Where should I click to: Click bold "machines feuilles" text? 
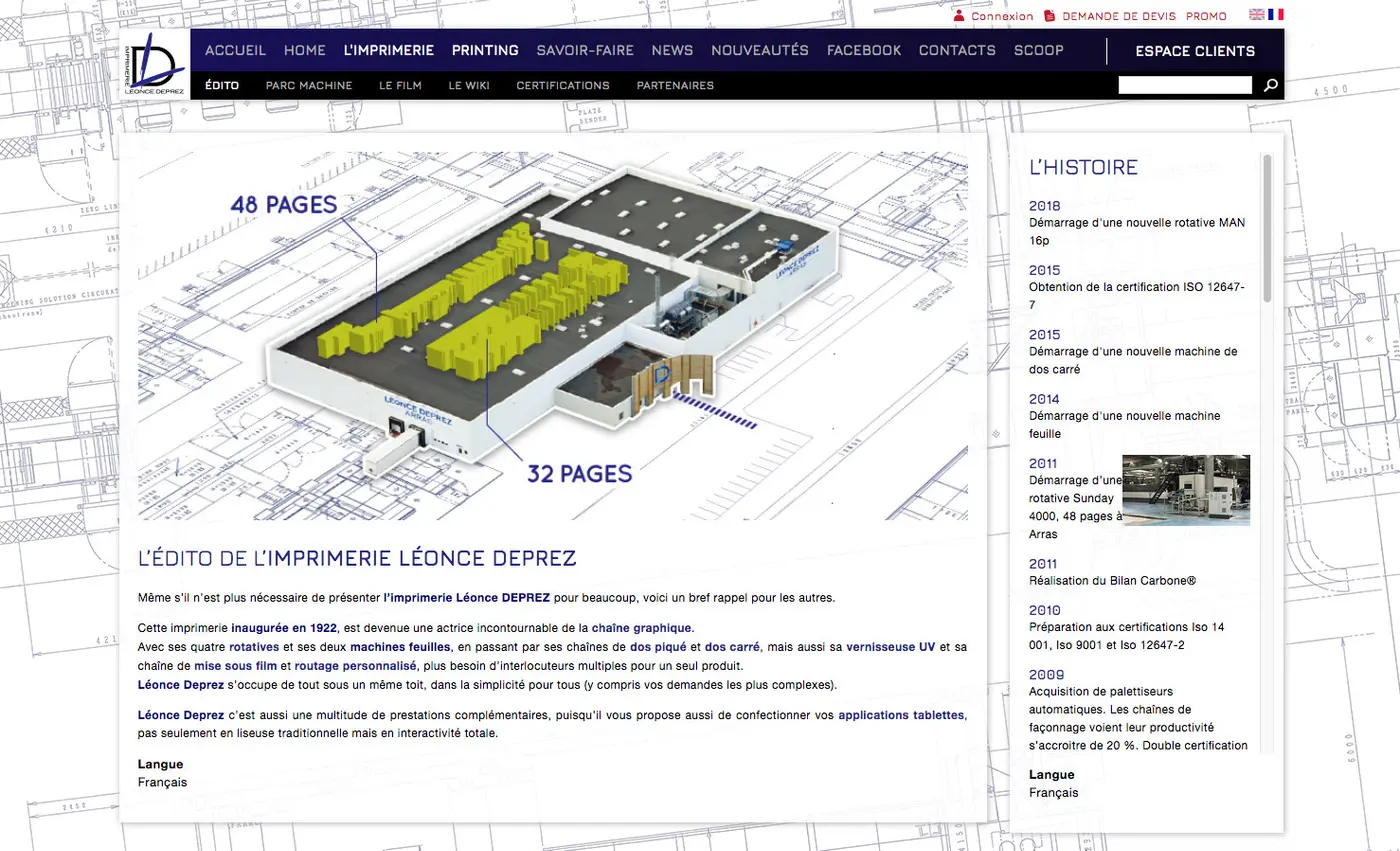point(400,647)
